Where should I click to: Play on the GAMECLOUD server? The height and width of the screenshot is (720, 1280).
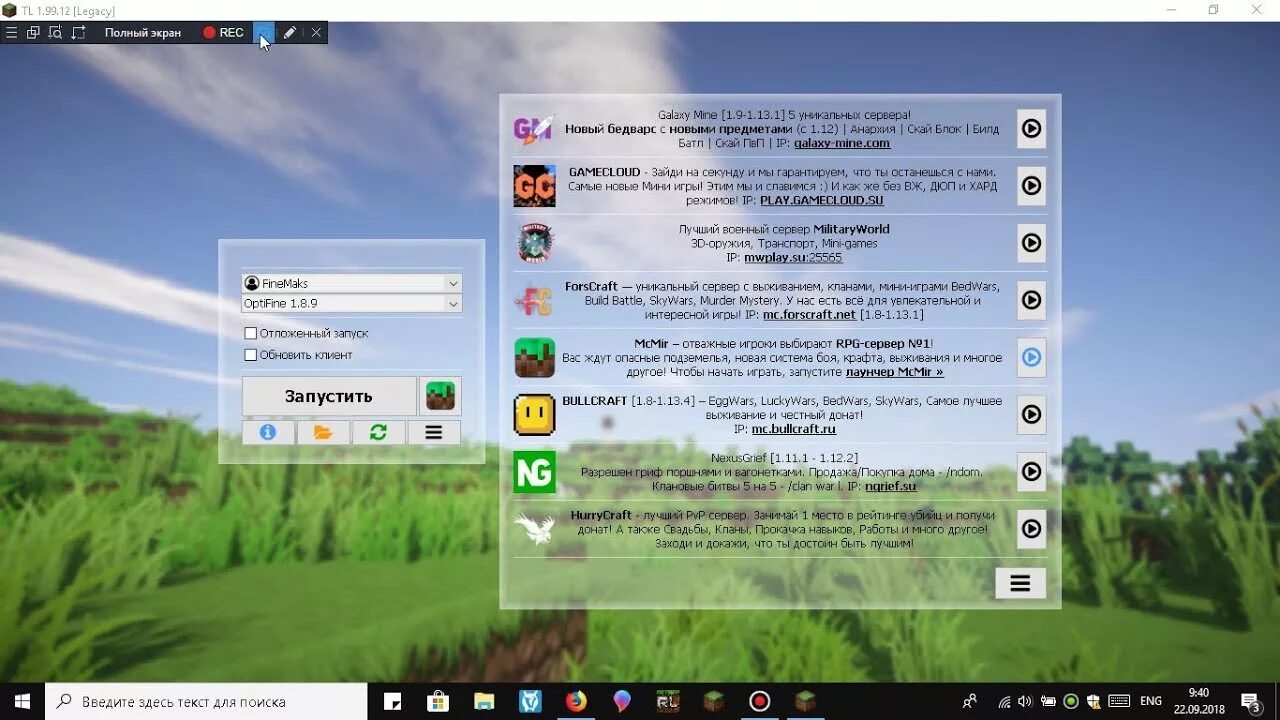point(1031,186)
